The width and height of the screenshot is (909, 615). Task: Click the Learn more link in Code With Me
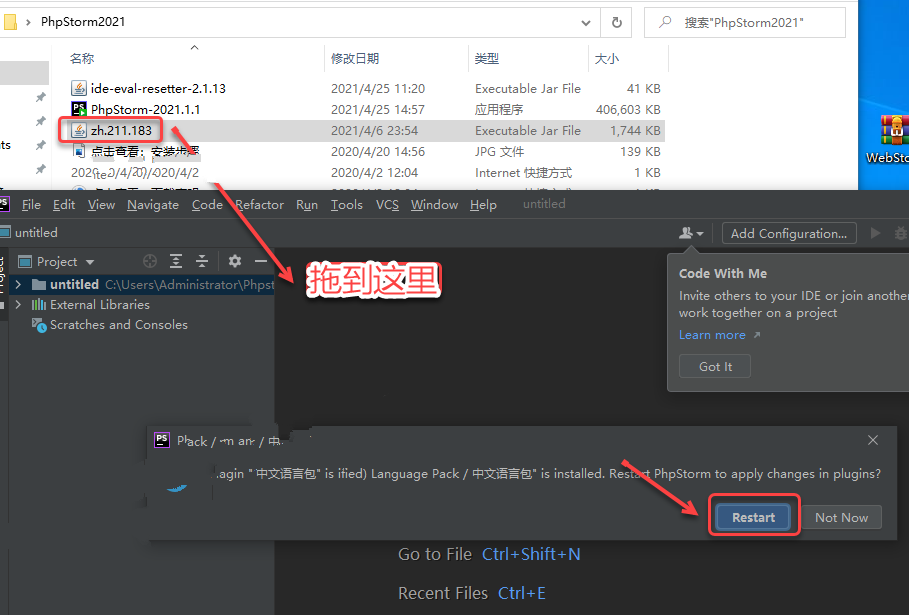coord(712,334)
